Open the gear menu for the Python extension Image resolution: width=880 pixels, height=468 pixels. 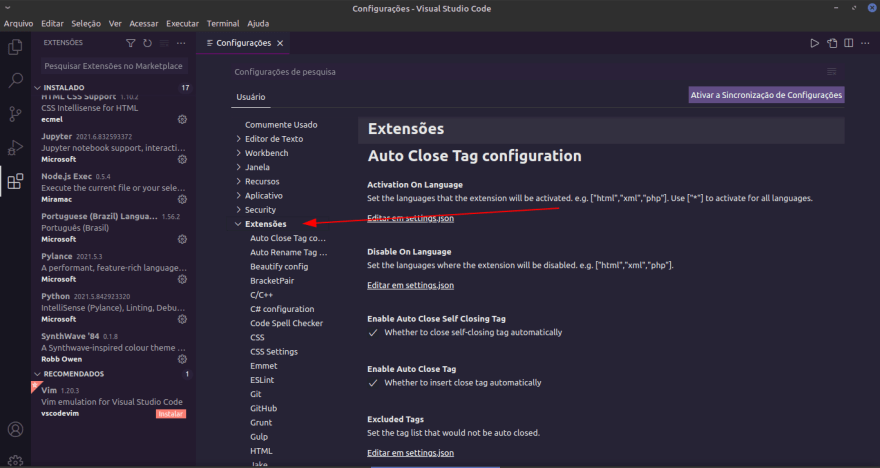[x=182, y=319]
